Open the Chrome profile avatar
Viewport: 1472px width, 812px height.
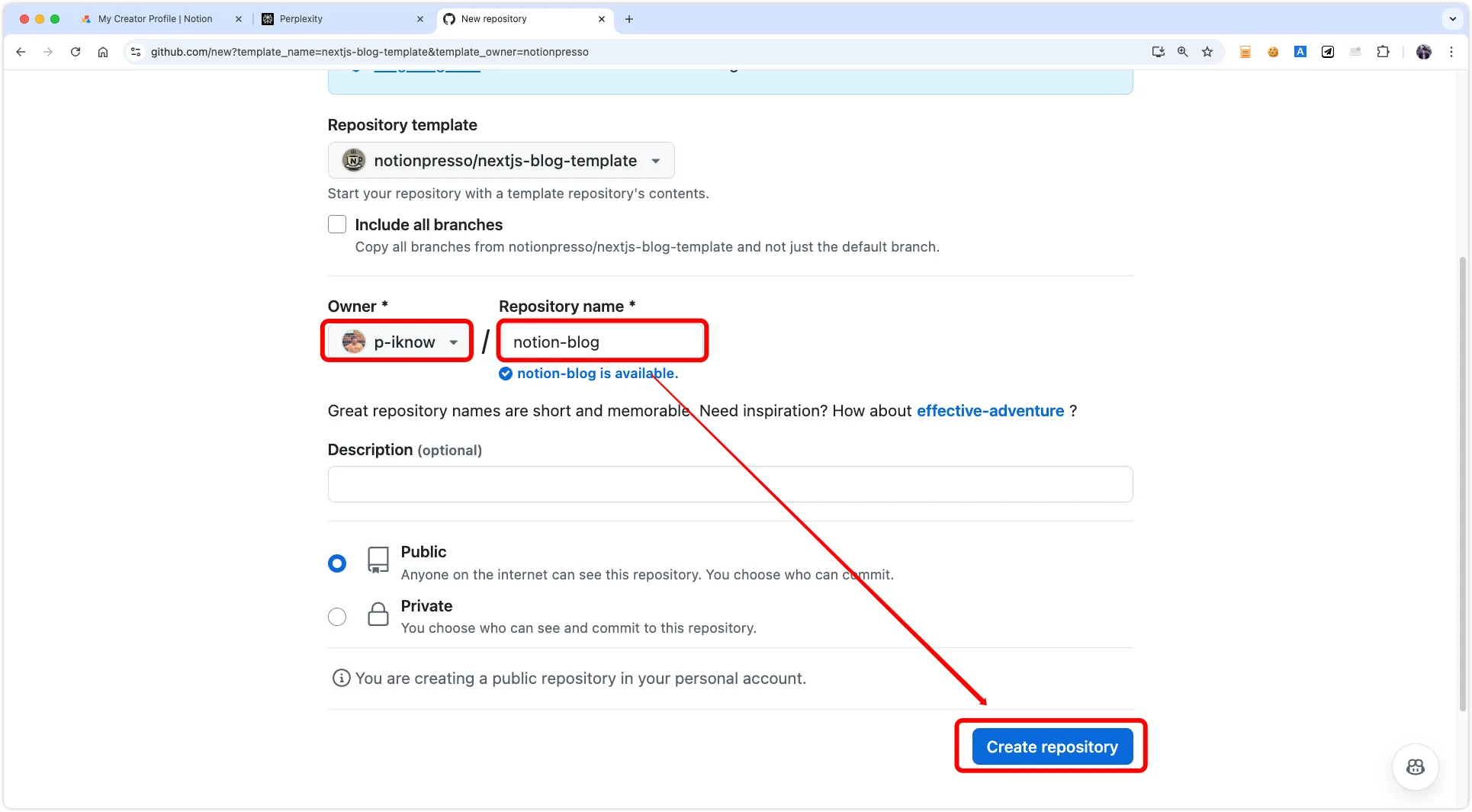(x=1423, y=52)
